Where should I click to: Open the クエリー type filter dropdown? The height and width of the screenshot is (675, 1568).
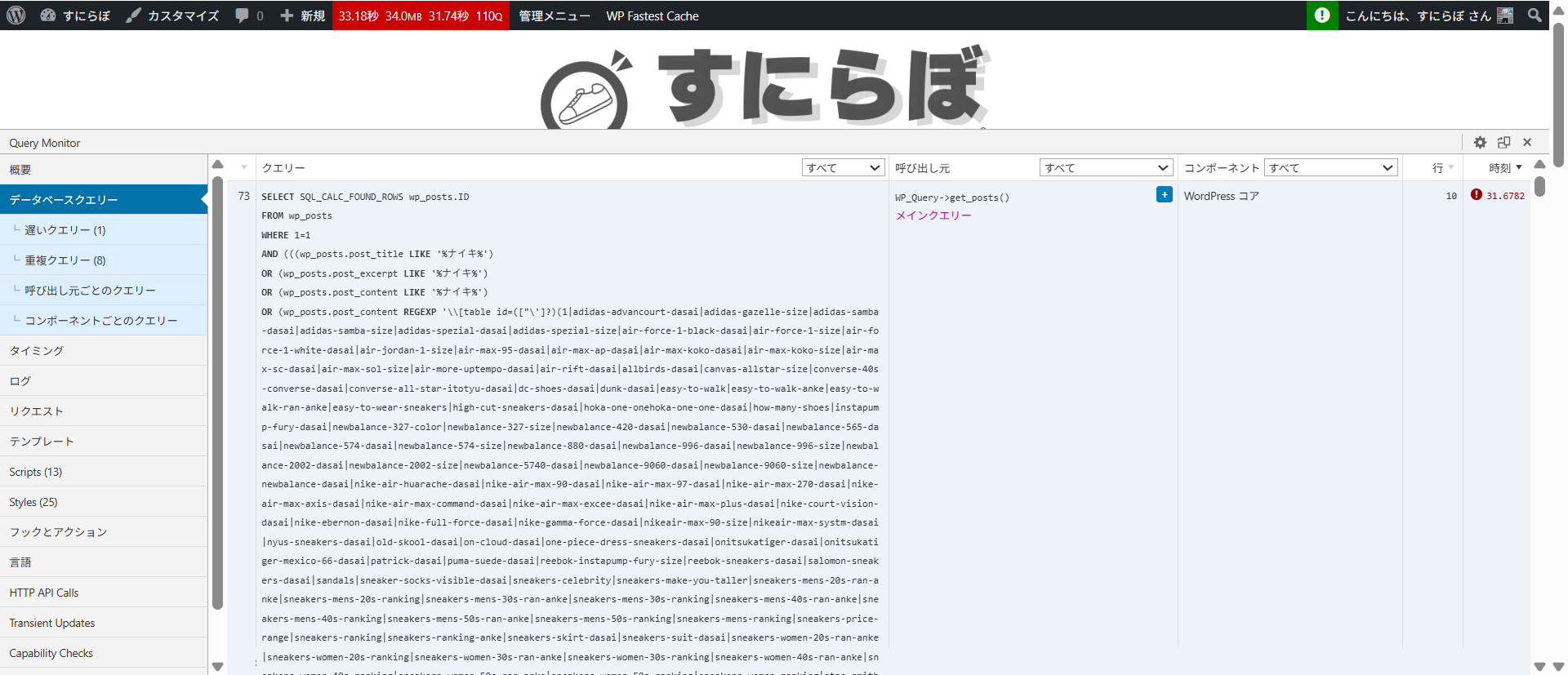pyautogui.click(x=844, y=167)
